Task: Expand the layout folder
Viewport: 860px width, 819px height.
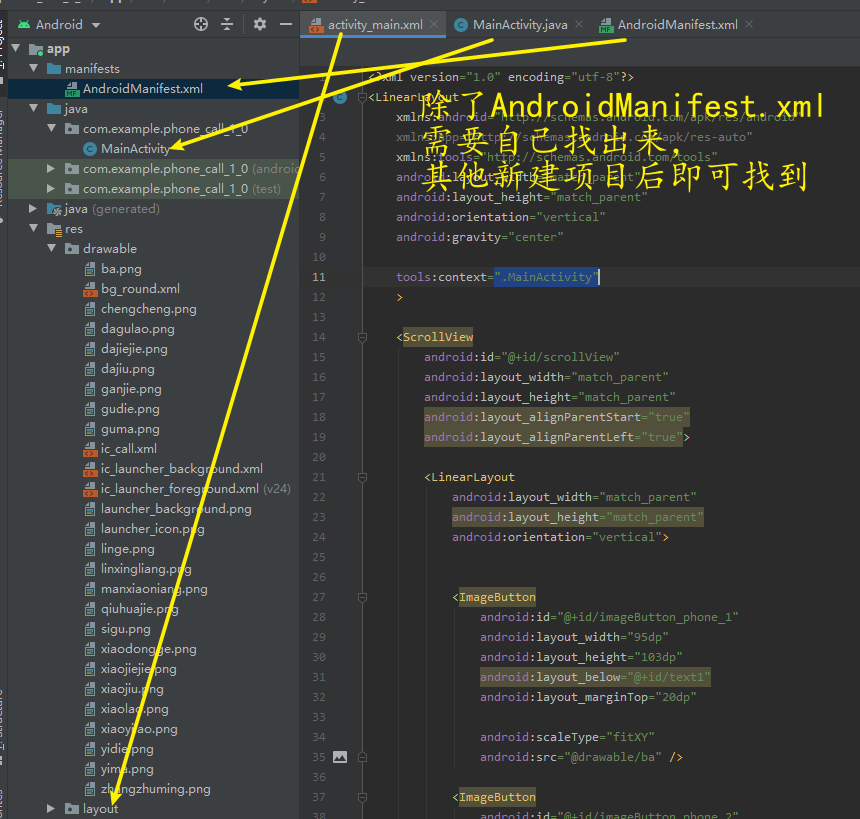Action: (51, 808)
